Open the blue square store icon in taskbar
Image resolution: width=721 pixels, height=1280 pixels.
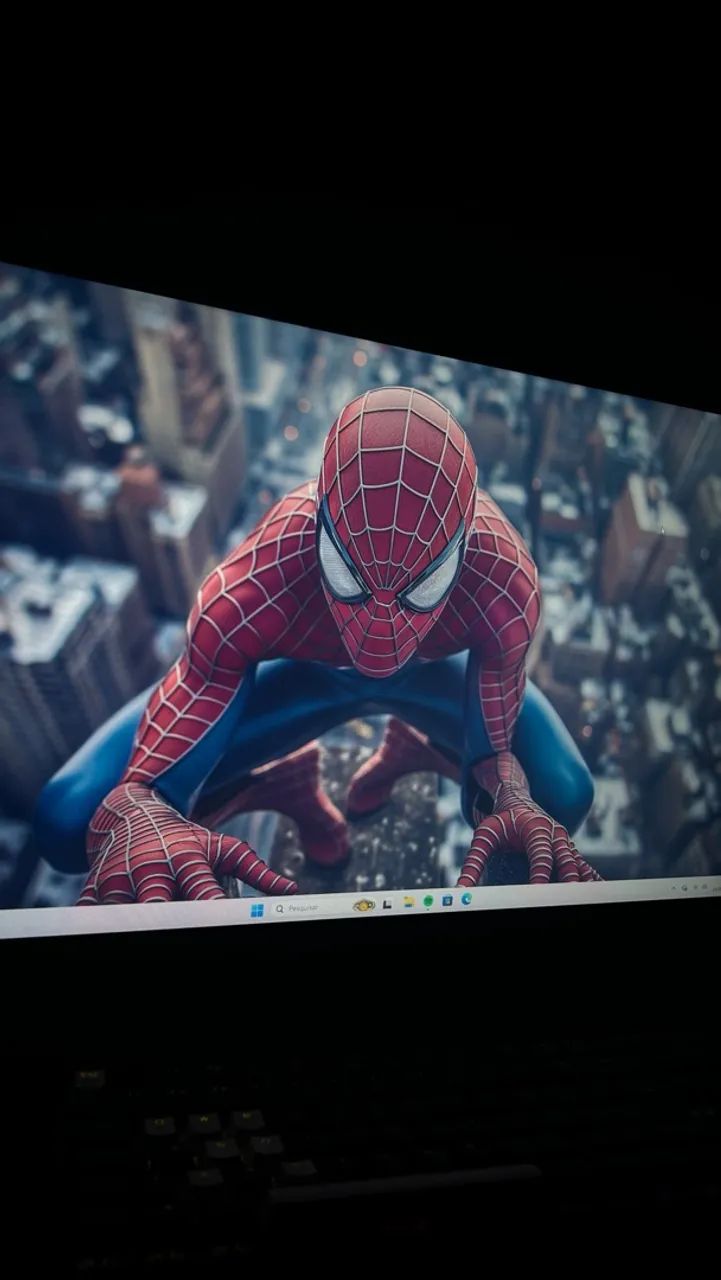click(447, 900)
